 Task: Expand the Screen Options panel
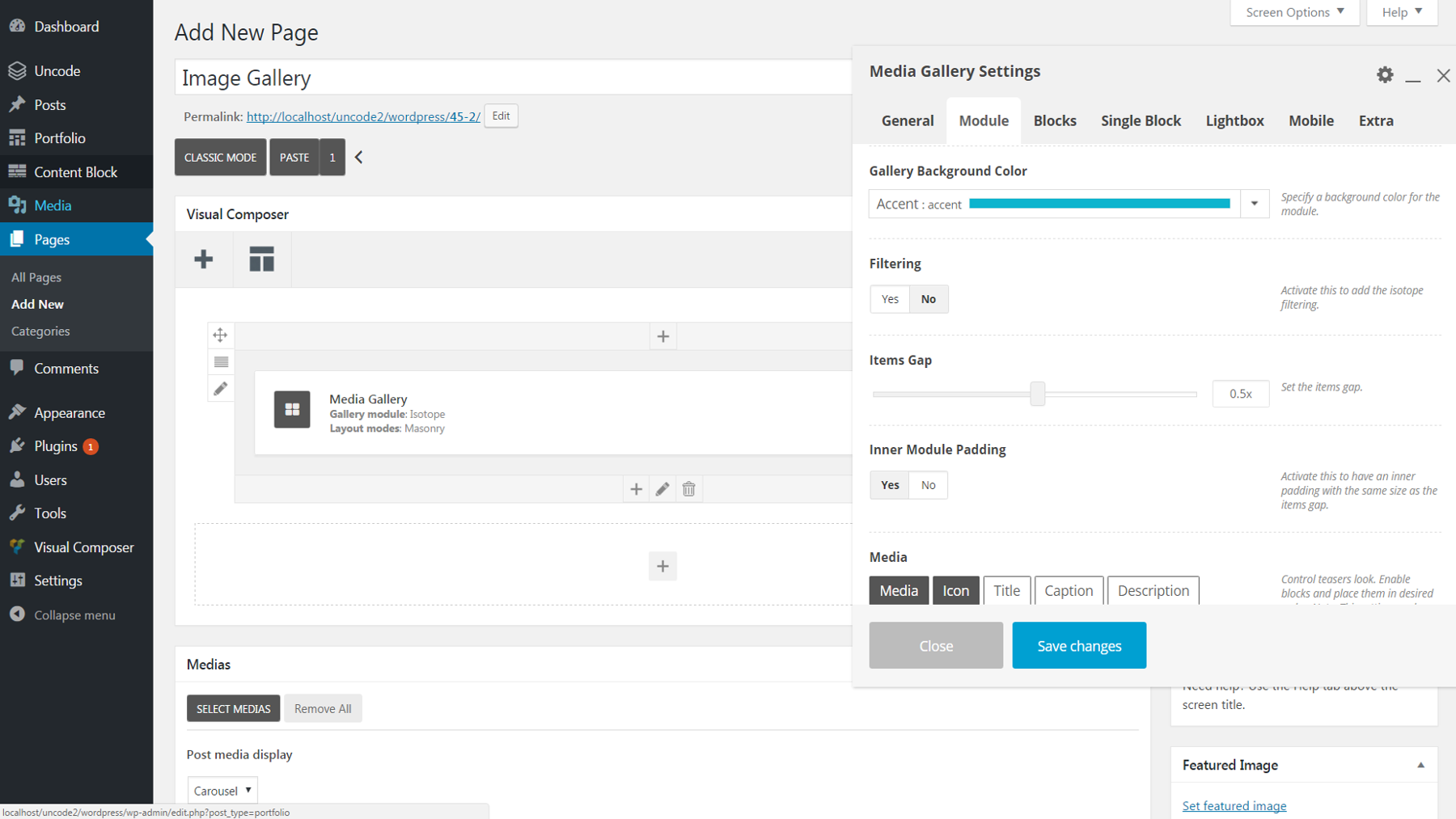click(x=1295, y=12)
